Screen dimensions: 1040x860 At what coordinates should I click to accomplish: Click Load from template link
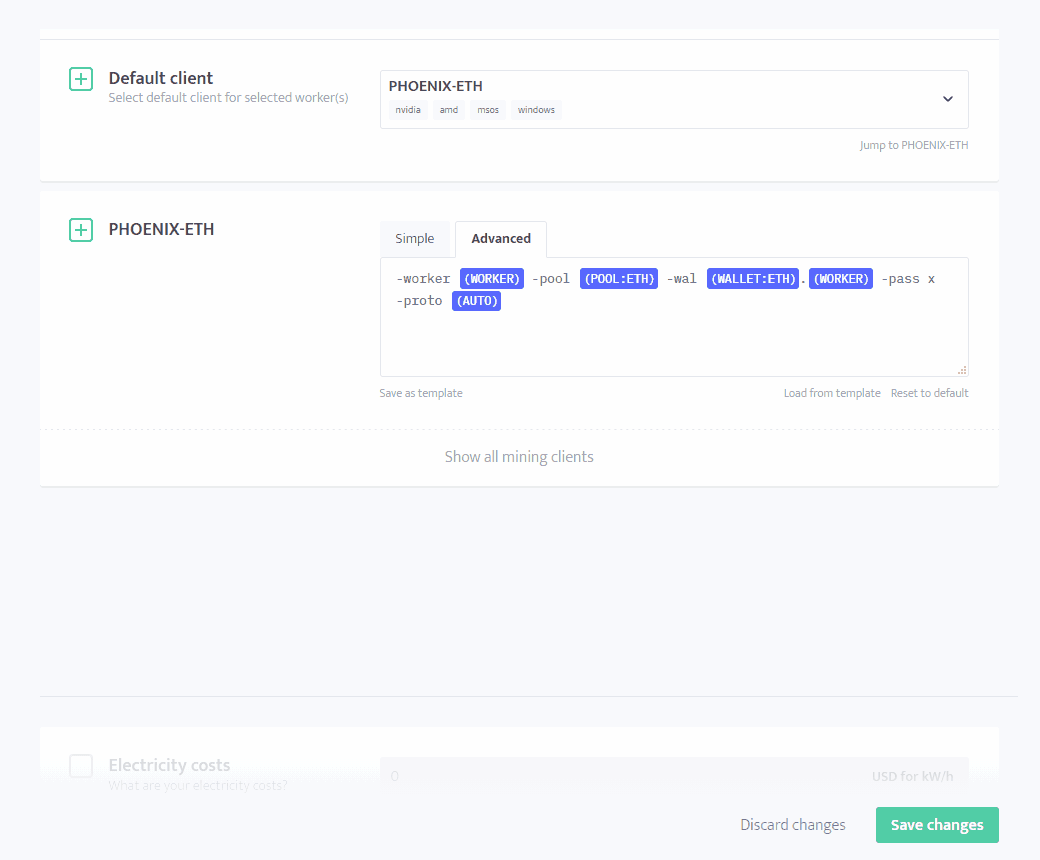[x=832, y=393]
